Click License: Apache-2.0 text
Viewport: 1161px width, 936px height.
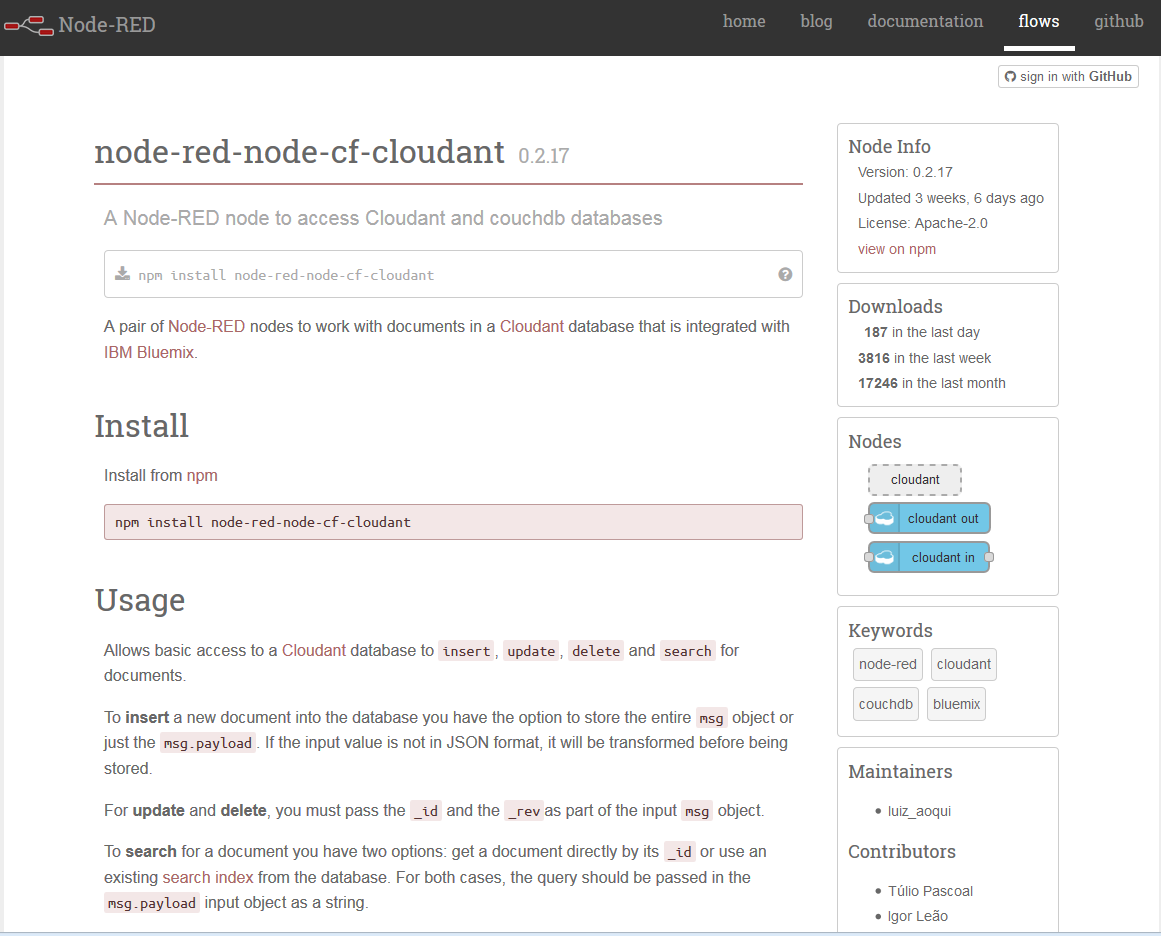pos(923,223)
